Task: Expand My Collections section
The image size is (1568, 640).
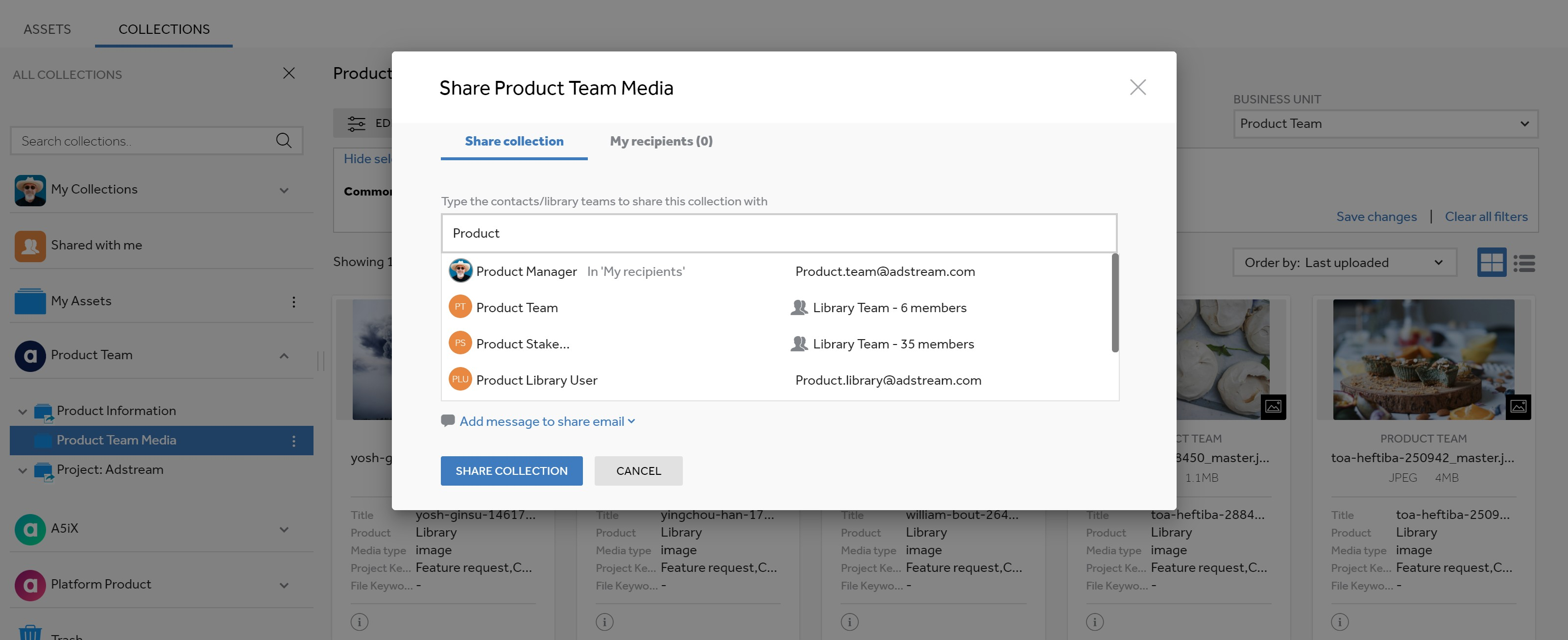Action: [284, 190]
